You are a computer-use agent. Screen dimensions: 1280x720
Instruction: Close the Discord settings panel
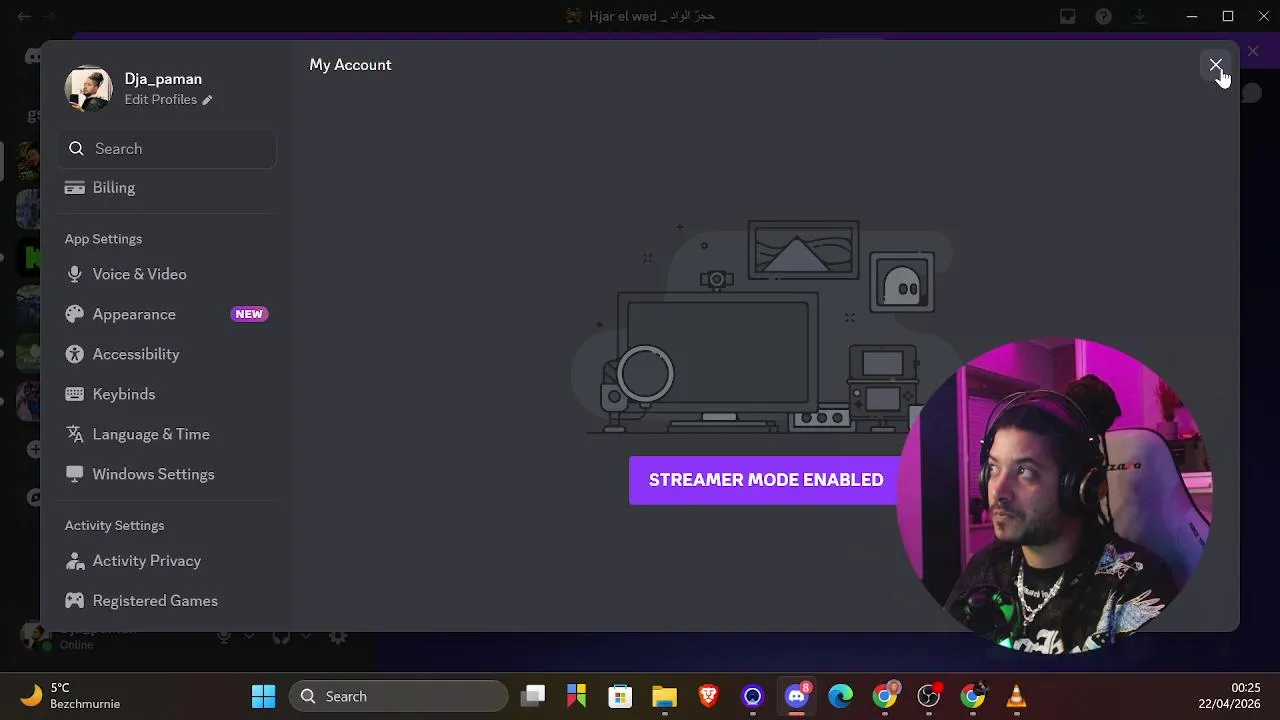click(x=1215, y=65)
